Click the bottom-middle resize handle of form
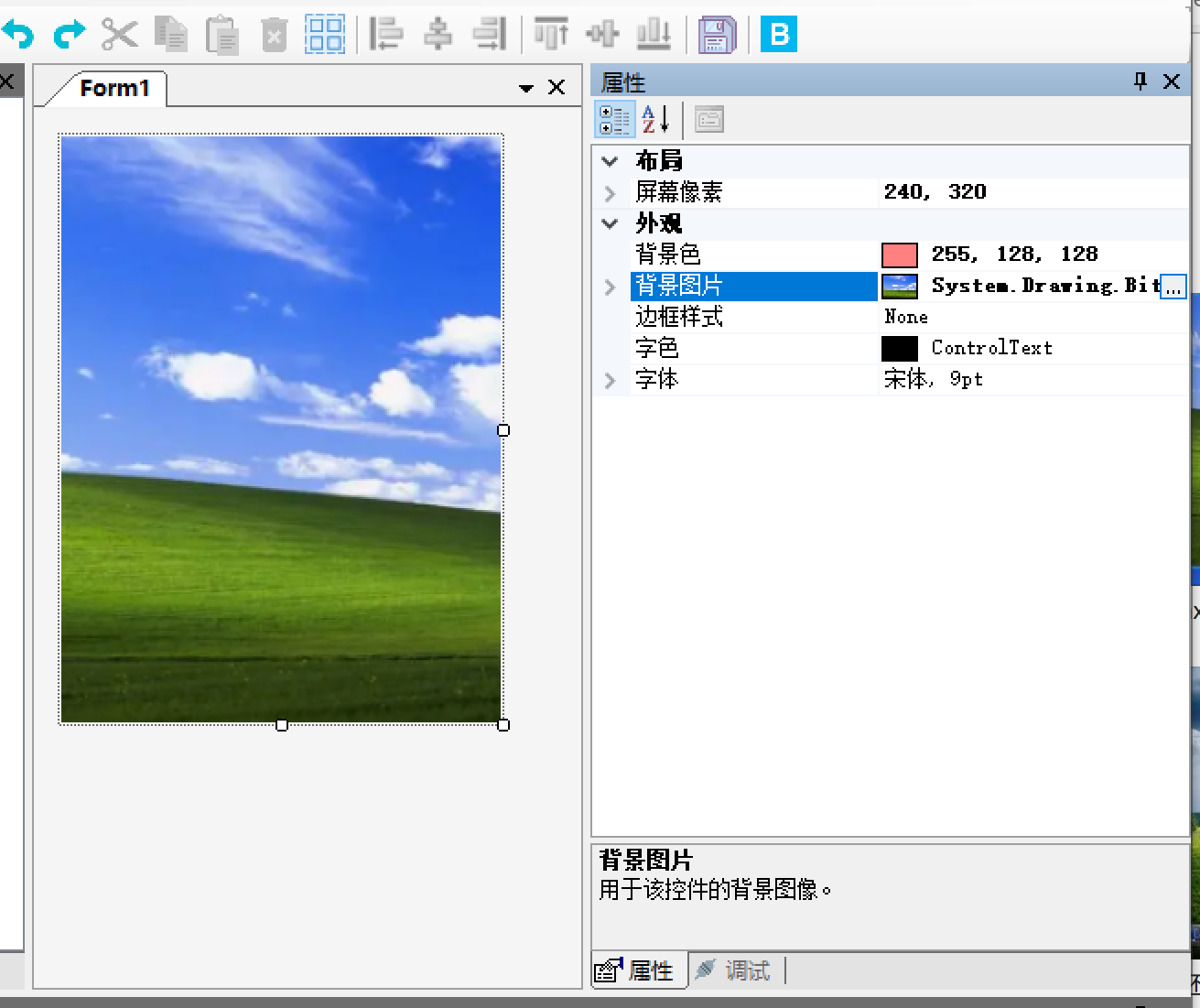This screenshot has height=1008, width=1200. (x=282, y=725)
